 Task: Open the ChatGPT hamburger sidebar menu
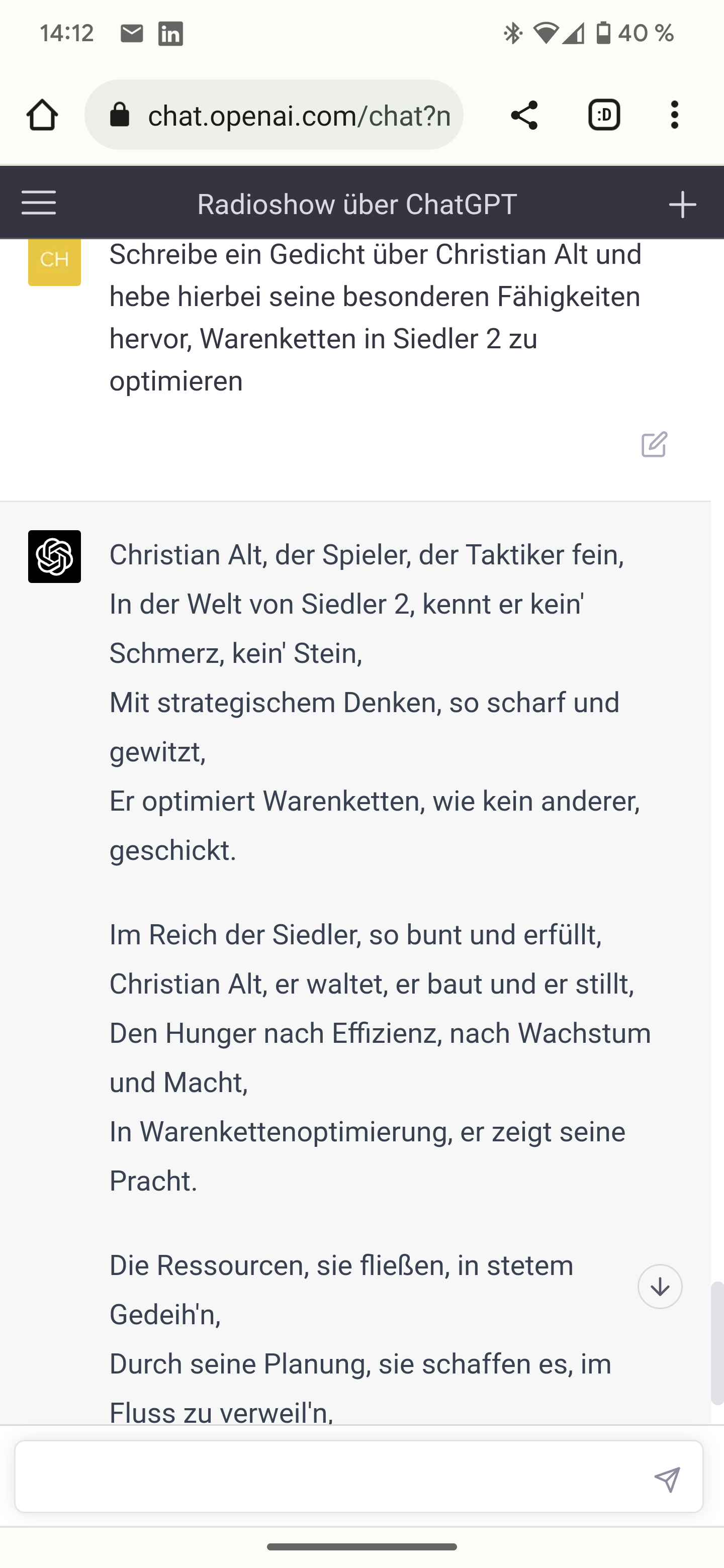38,203
